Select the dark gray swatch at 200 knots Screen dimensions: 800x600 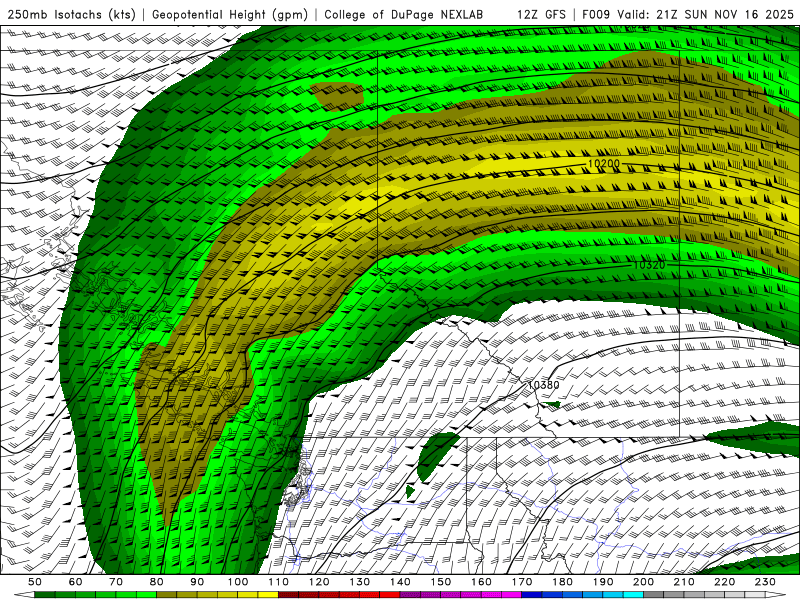point(654,595)
